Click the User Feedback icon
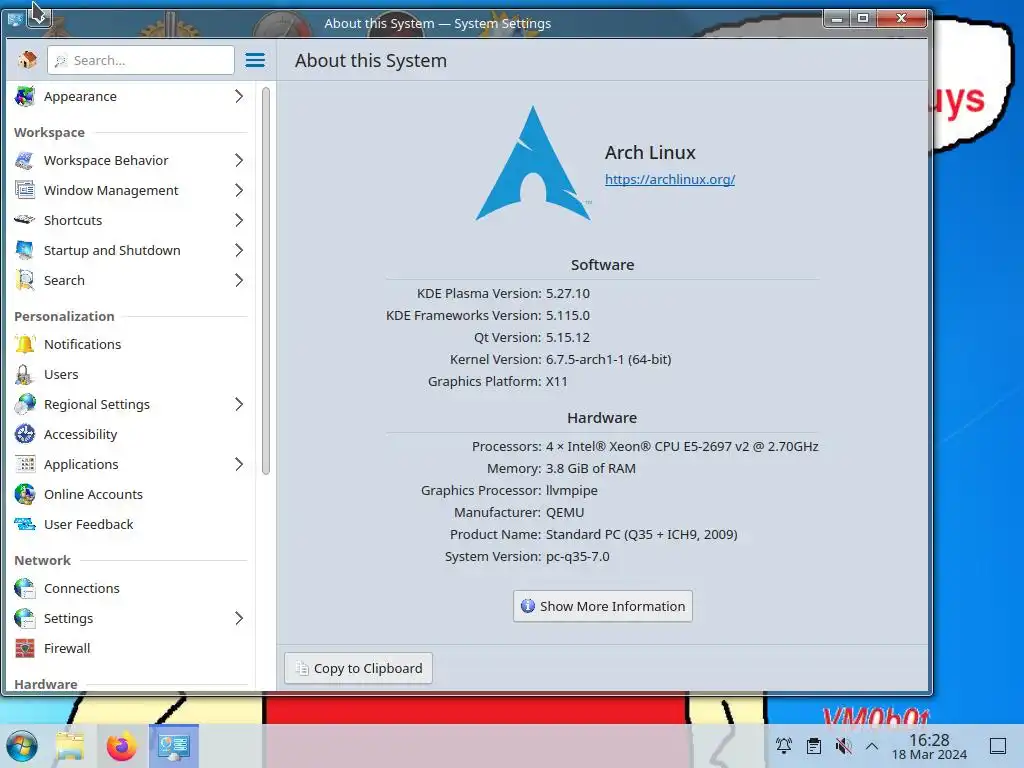1024x768 pixels. pos(25,524)
